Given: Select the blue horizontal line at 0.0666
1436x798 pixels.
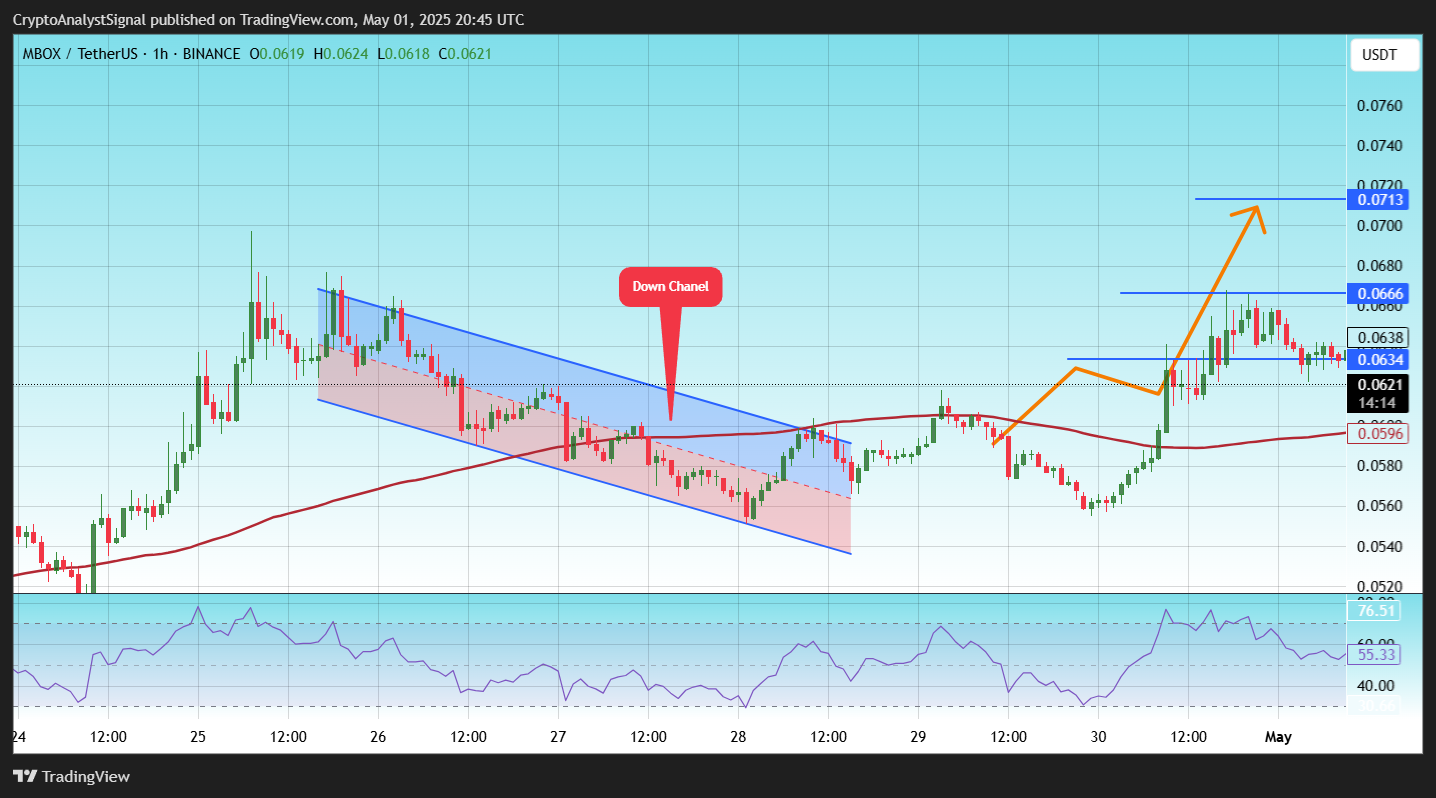Looking at the screenshot, I should [x=1231, y=292].
